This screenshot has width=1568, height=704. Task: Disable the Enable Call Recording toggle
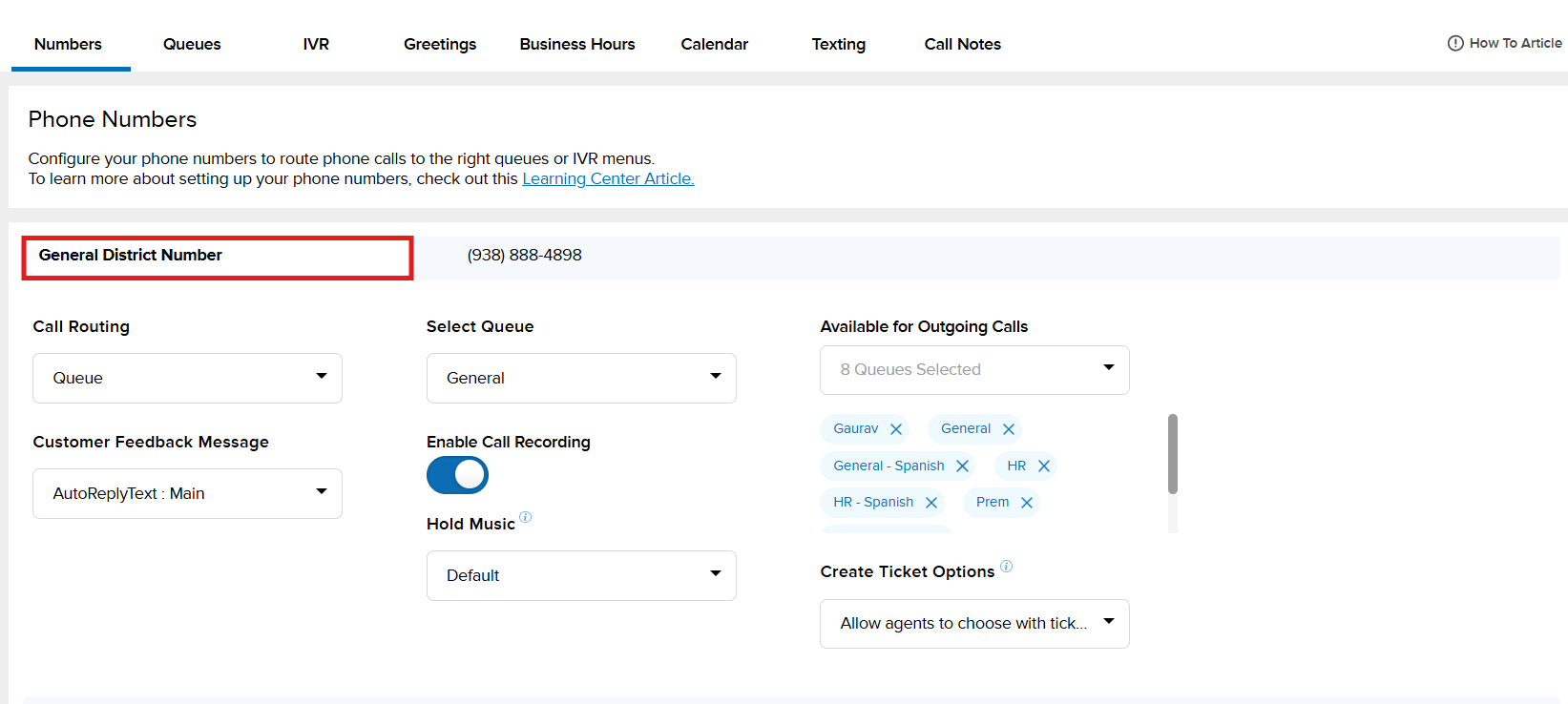point(457,475)
